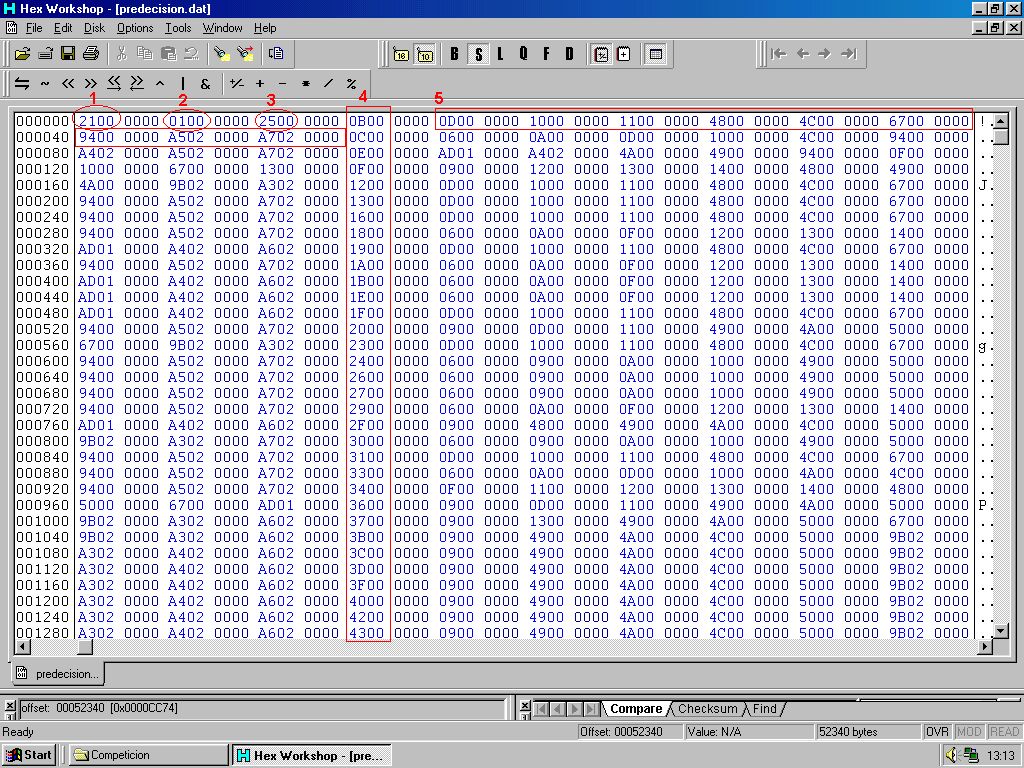Viewport: 1024px width, 768px height.
Task: Toggle the hex (16) offset display
Action: coord(401,54)
